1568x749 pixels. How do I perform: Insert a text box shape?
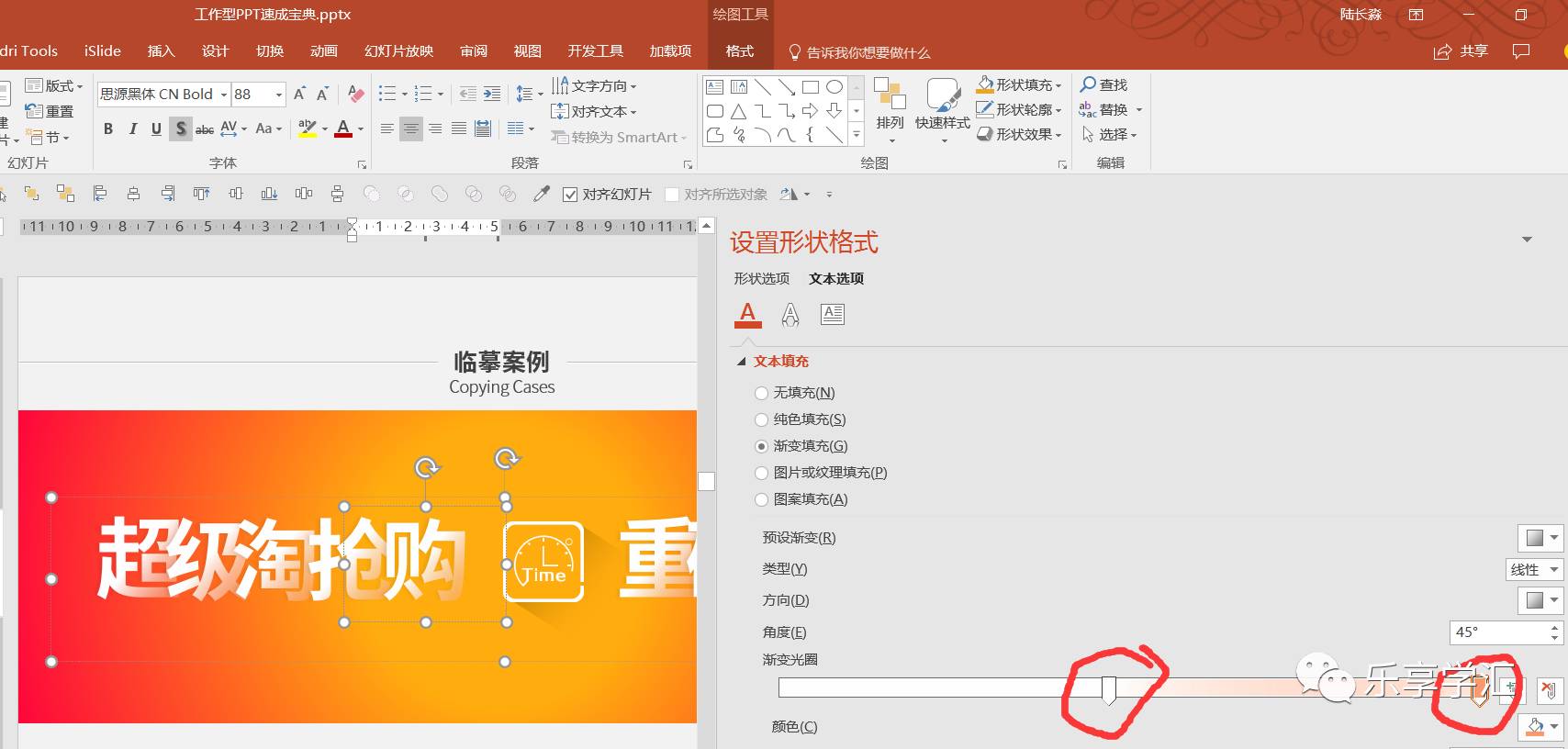(x=715, y=87)
